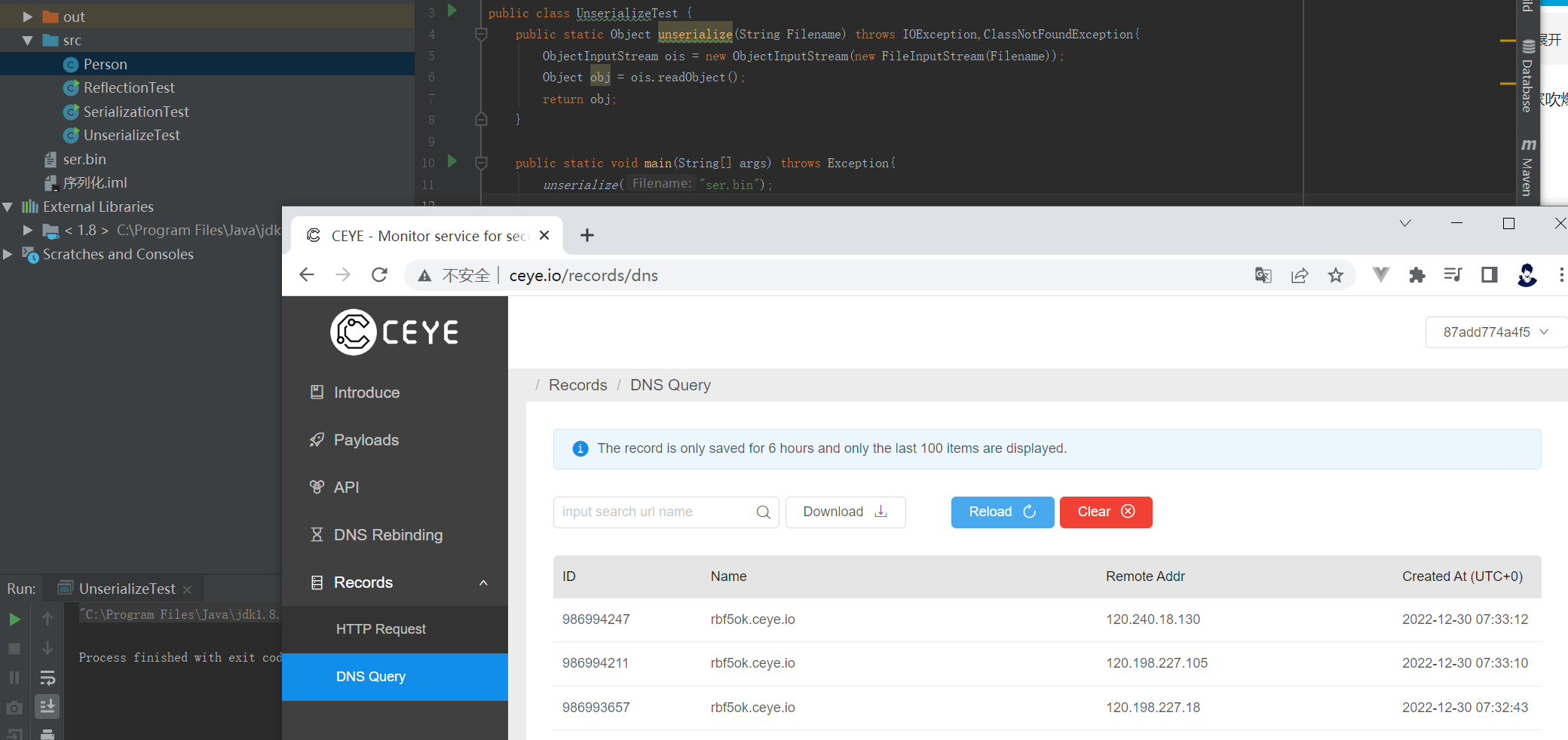Image resolution: width=1568 pixels, height=740 pixels.
Task: Toggle scroll to end in Run console
Action: 47,706
